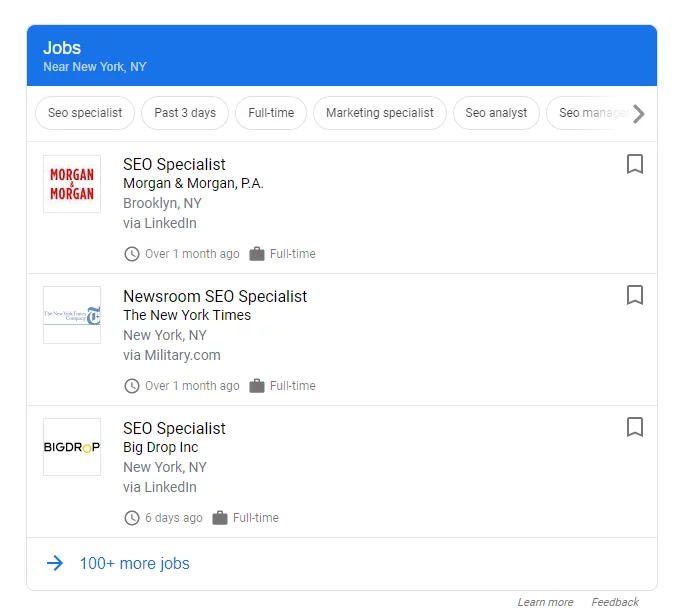Viewport: 676px width, 616px height.
Task: Pick the partially visible "Seo manager" chip
Action: (x=590, y=113)
